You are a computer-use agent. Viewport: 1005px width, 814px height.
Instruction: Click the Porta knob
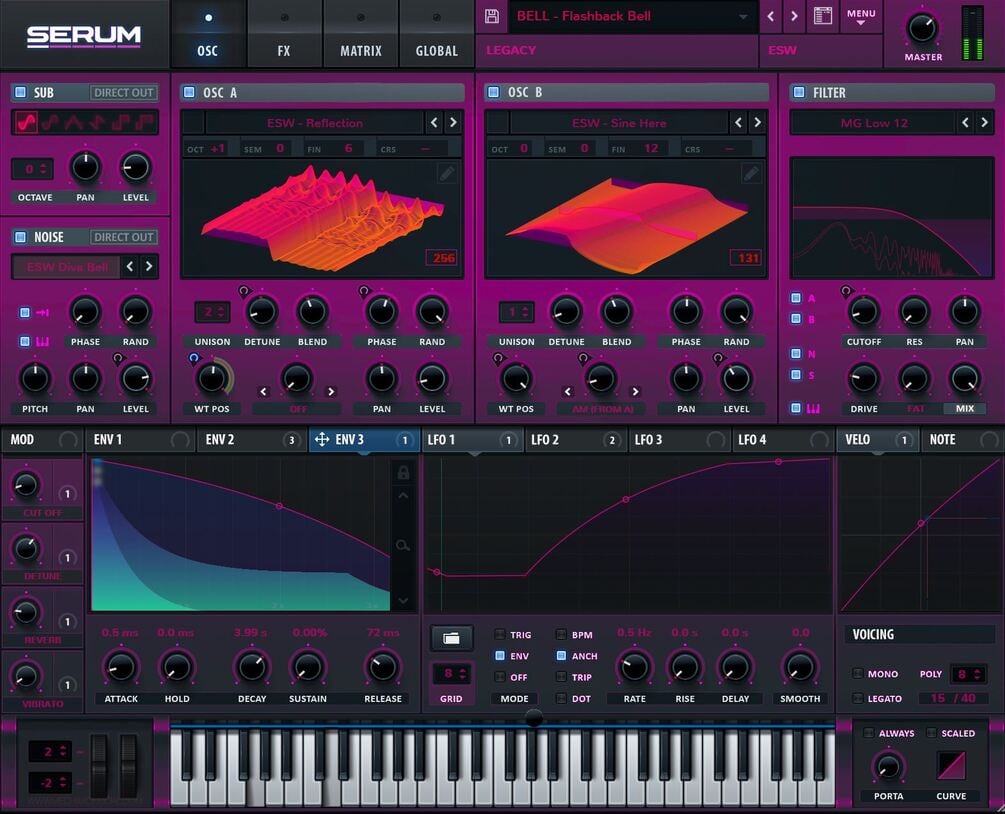pyautogui.click(x=888, y=766)
